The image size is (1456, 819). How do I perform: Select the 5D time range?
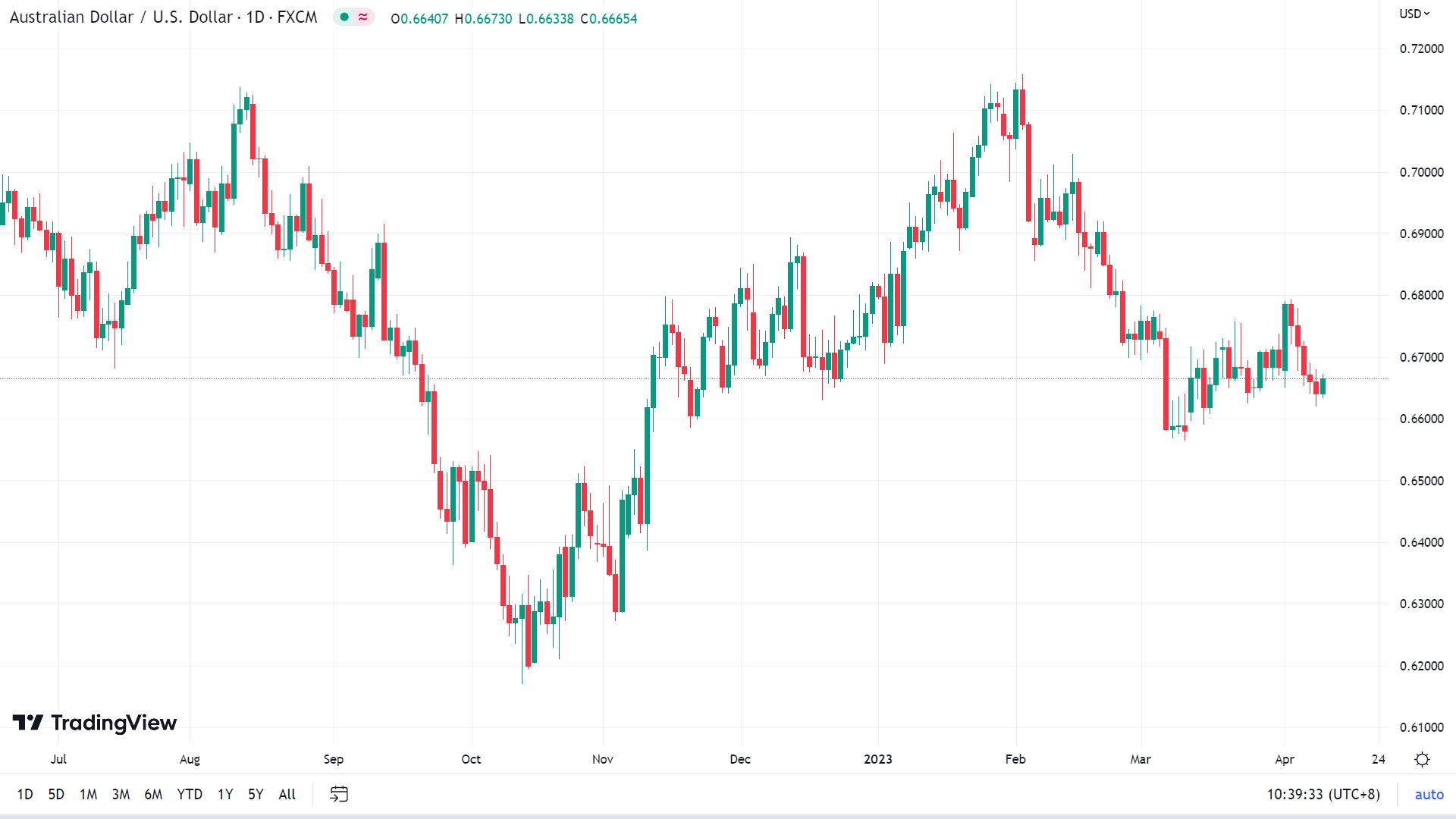[56, 794]
